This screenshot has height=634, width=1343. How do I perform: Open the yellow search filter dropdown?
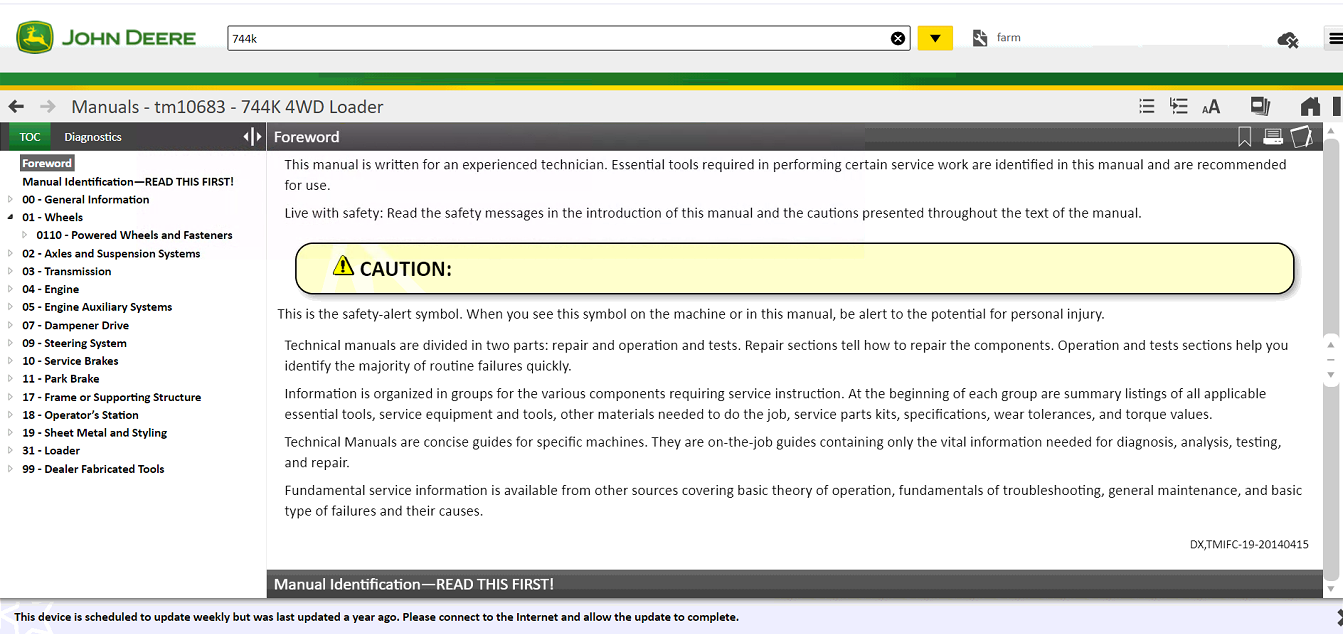935,37
